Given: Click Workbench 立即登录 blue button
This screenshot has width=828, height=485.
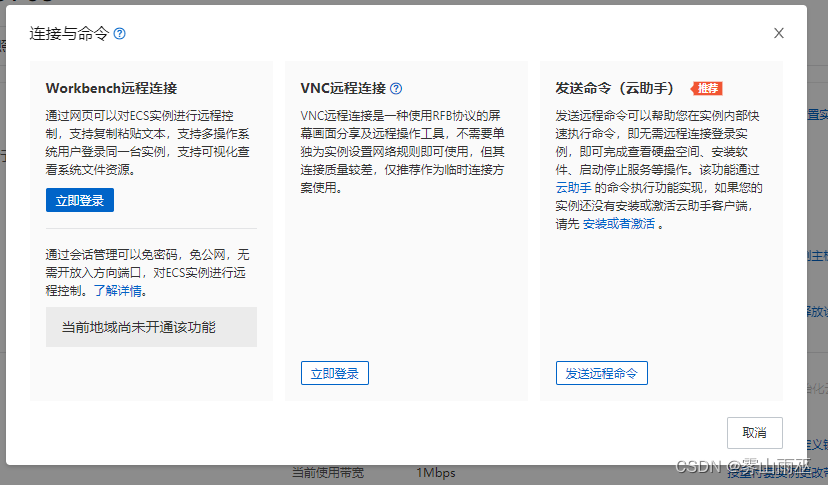Looking at the screenshot, I should tap(80, 200).
